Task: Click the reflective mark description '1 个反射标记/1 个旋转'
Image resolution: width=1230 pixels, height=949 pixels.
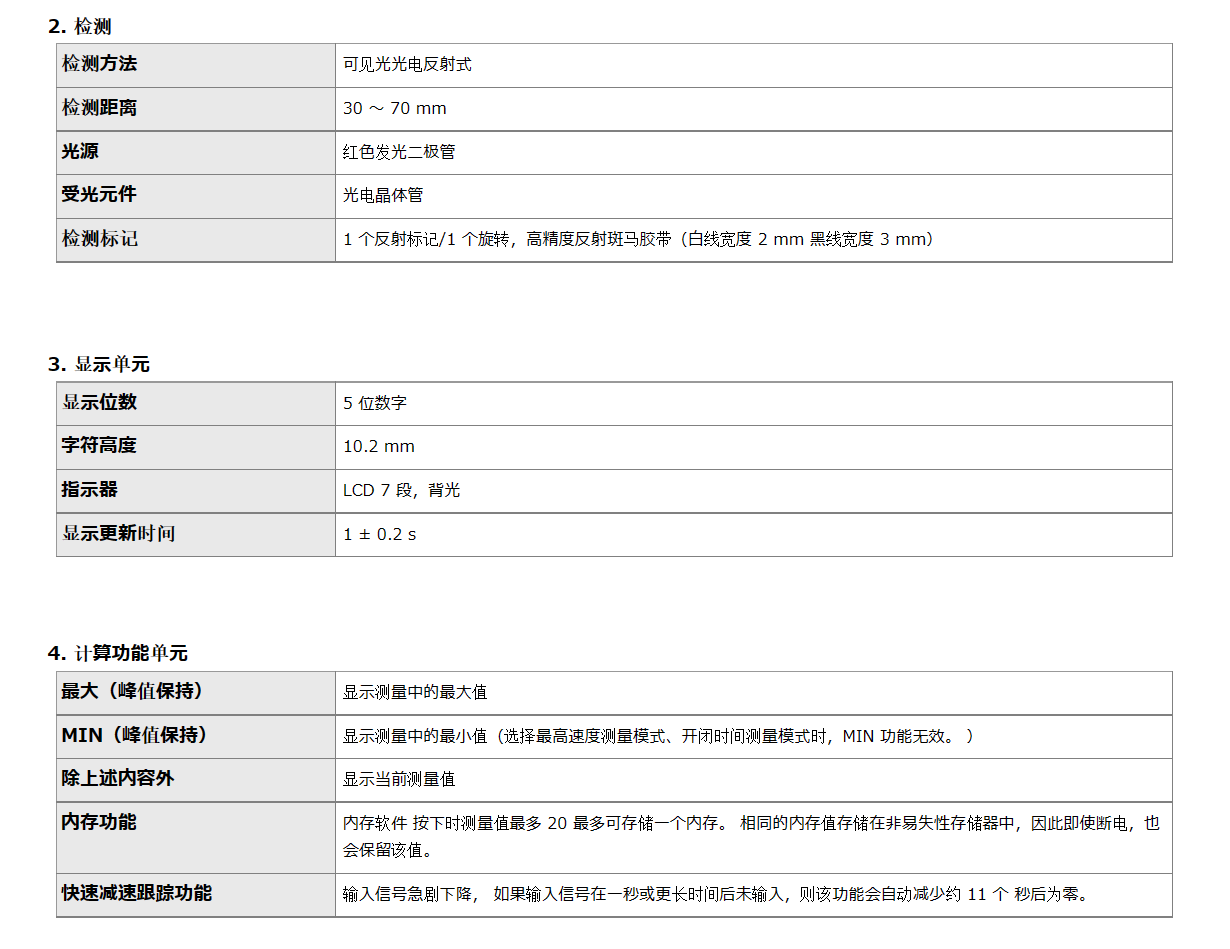Action: [x=427, y=240]
